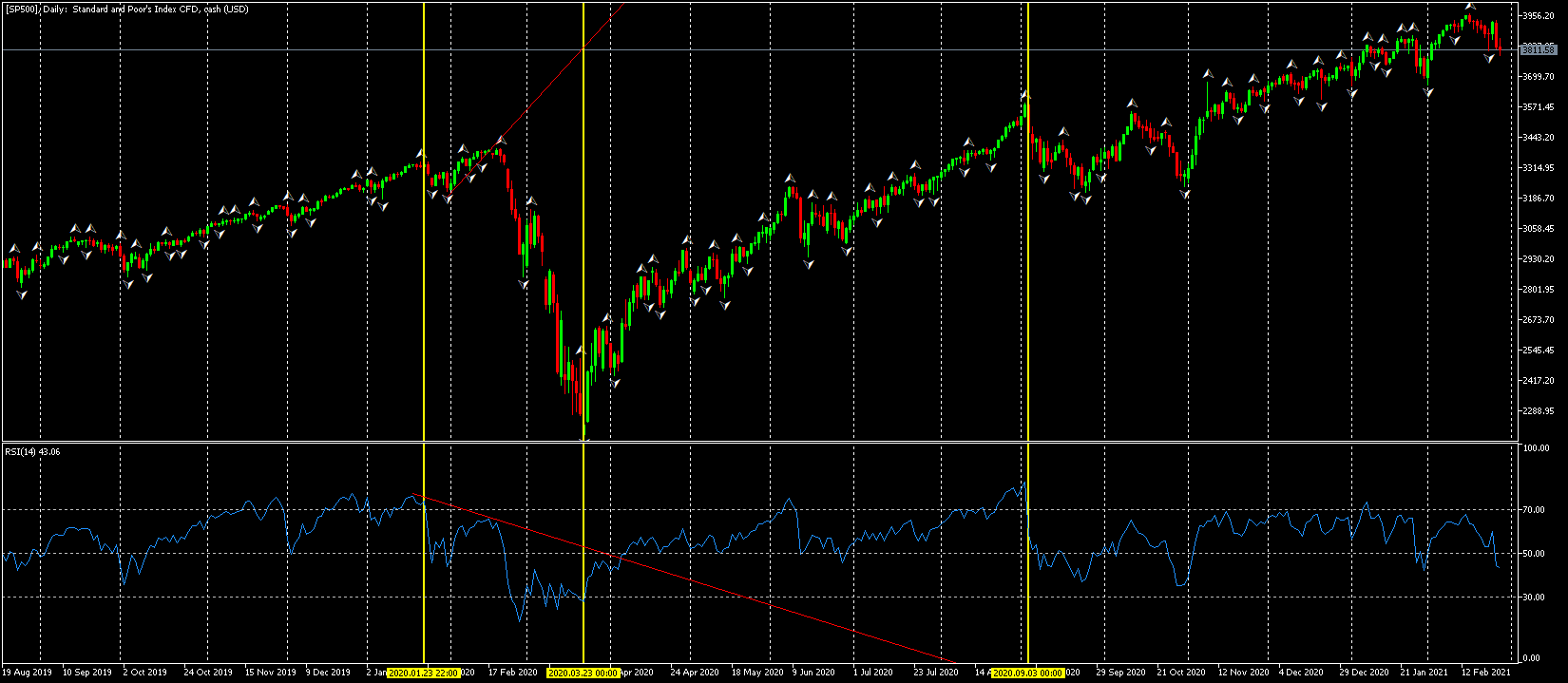Click the 2020.09.03 00:00 vertical line label

(x=1028, y=673)
